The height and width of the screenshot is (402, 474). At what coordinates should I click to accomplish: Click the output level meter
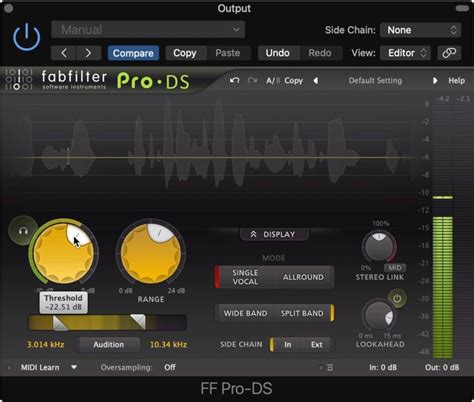point(443,230)
